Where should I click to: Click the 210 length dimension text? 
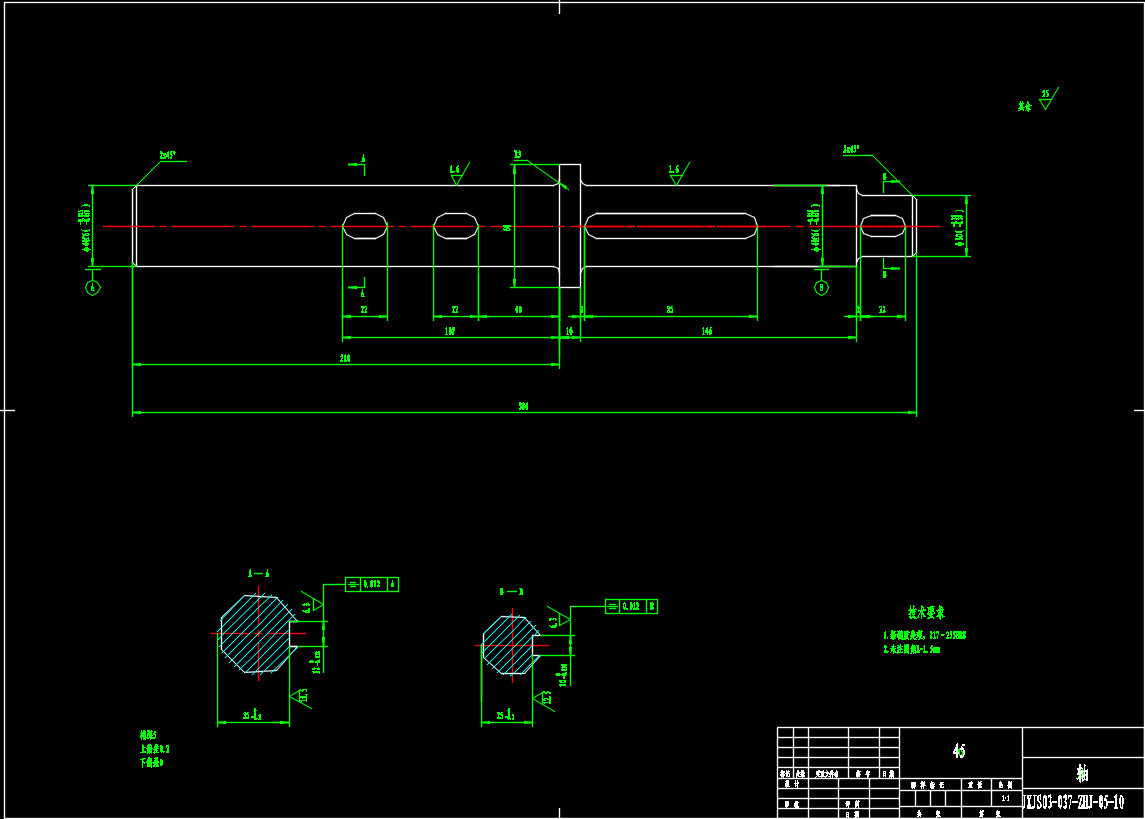coord(345,358)
